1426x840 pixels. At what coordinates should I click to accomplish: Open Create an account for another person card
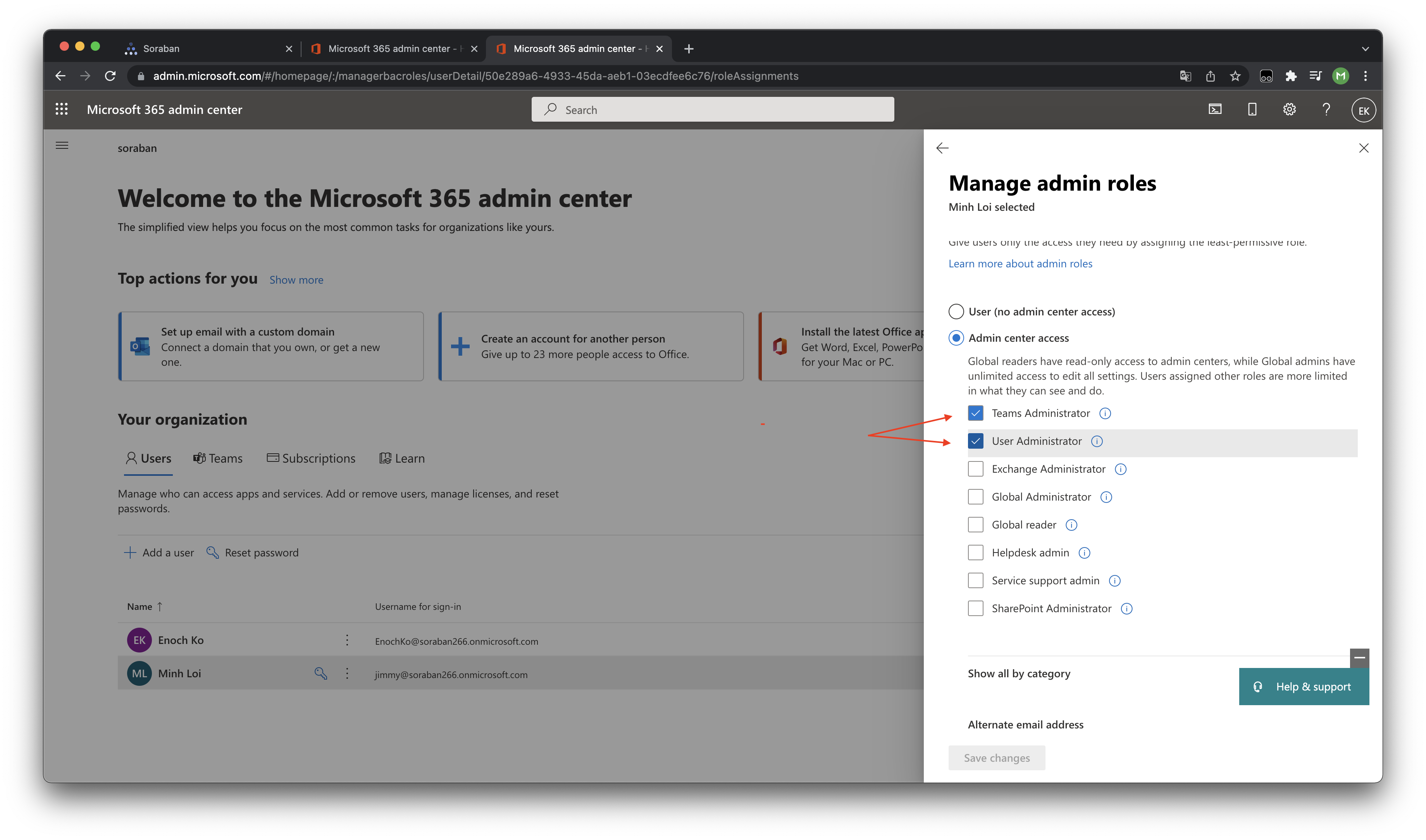(591, 346)
